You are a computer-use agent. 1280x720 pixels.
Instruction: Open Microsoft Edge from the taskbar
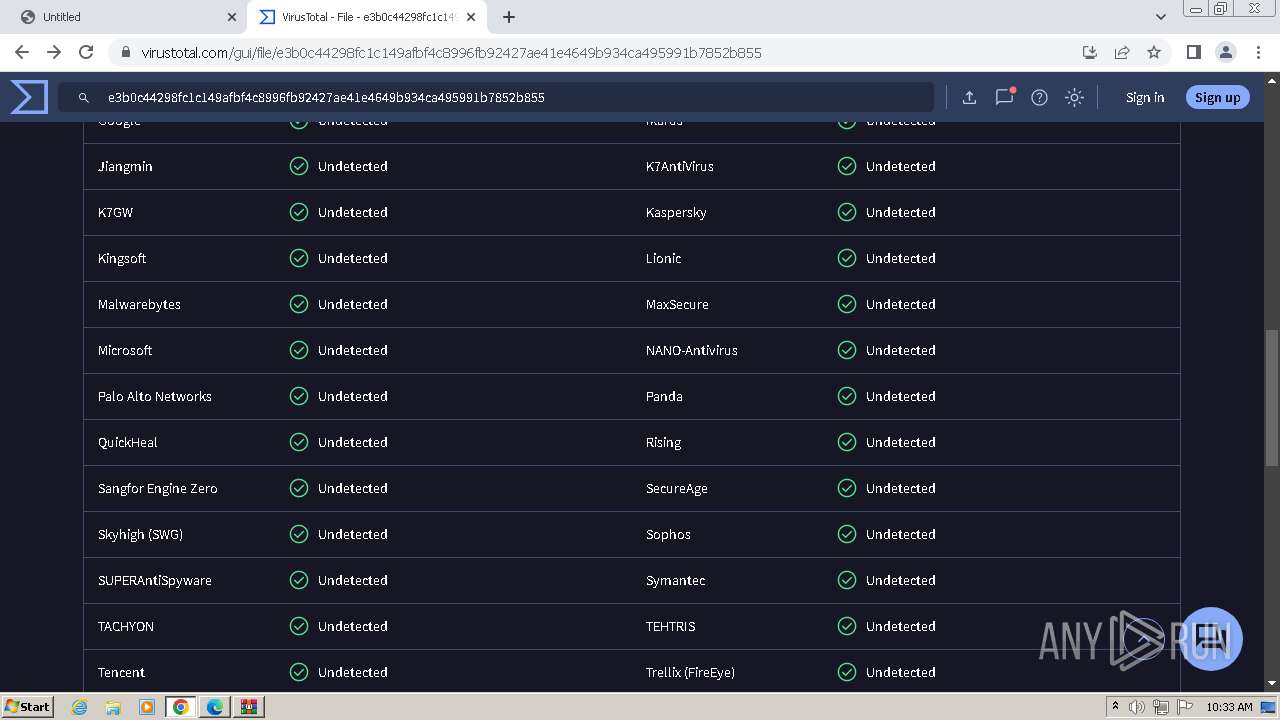point(215,707)
